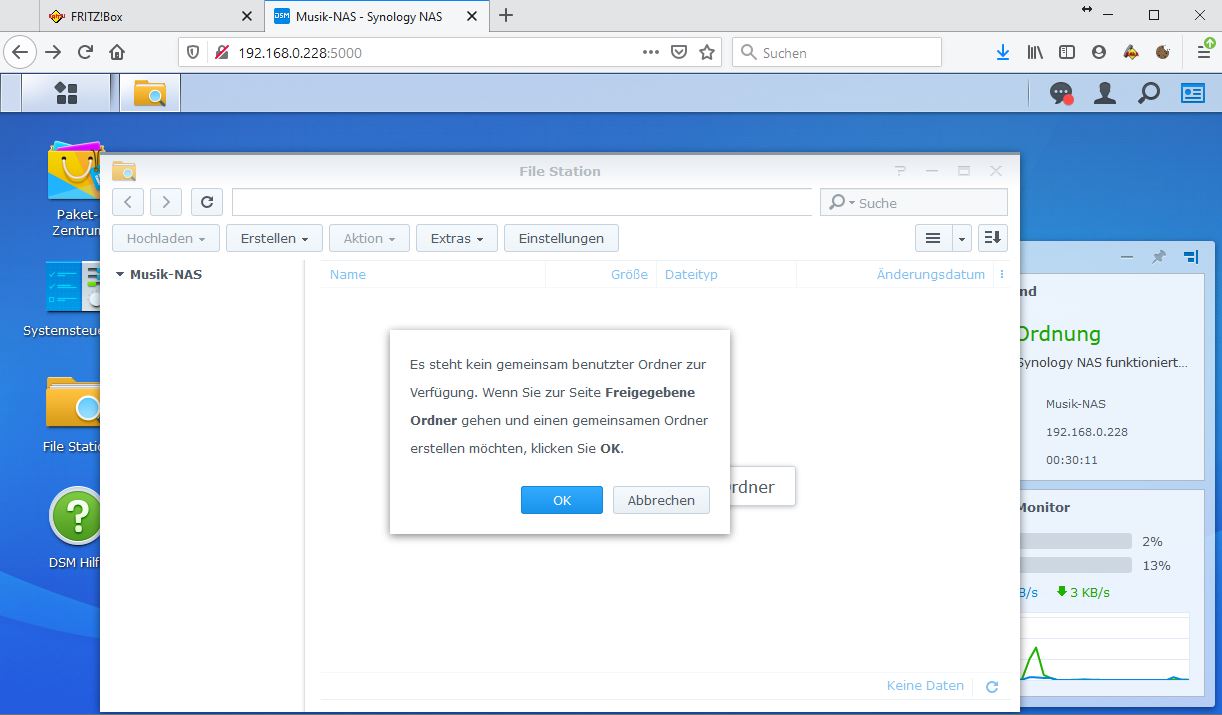
Task: Toggle Firefox sidebar icon
Action: 1067,52
